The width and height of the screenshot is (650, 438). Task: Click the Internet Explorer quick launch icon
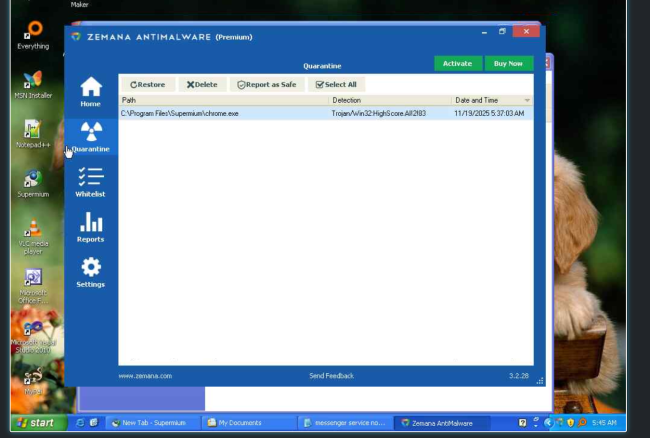(80, 423)
